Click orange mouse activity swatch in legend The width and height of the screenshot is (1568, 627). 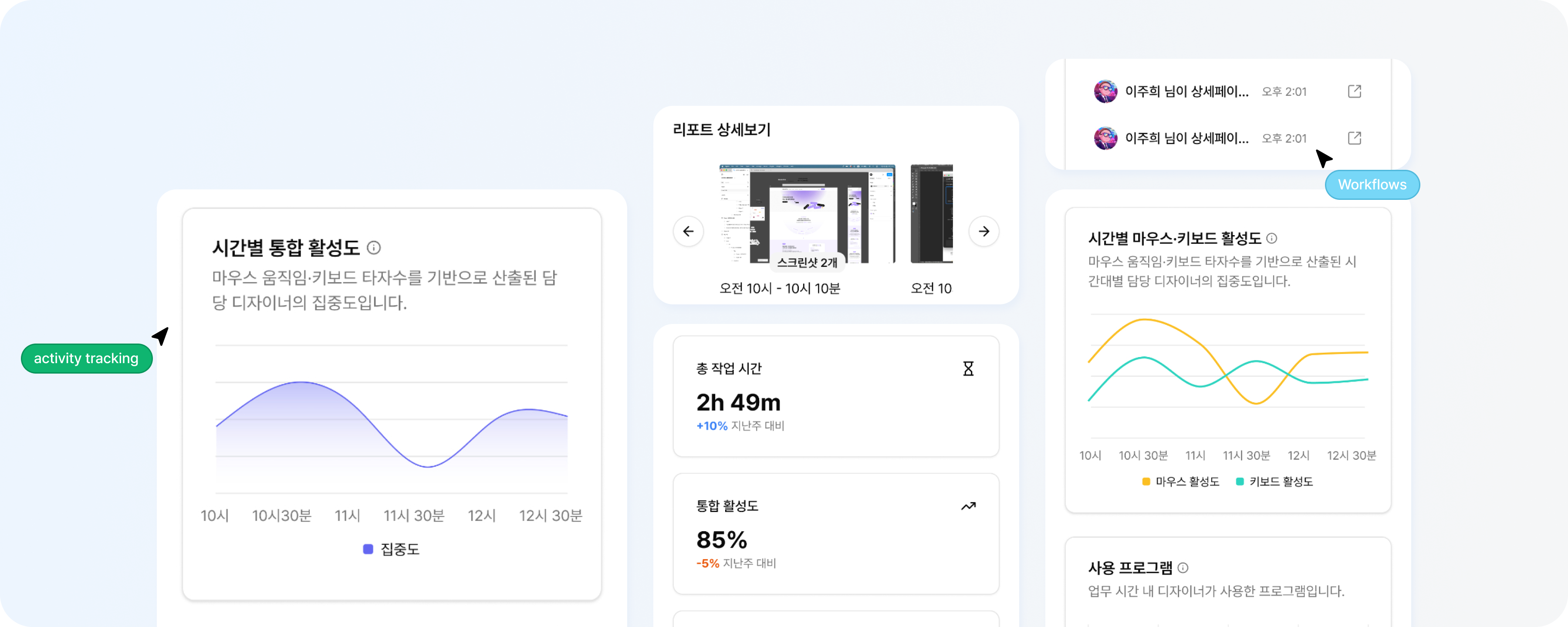pos(1146,482)
